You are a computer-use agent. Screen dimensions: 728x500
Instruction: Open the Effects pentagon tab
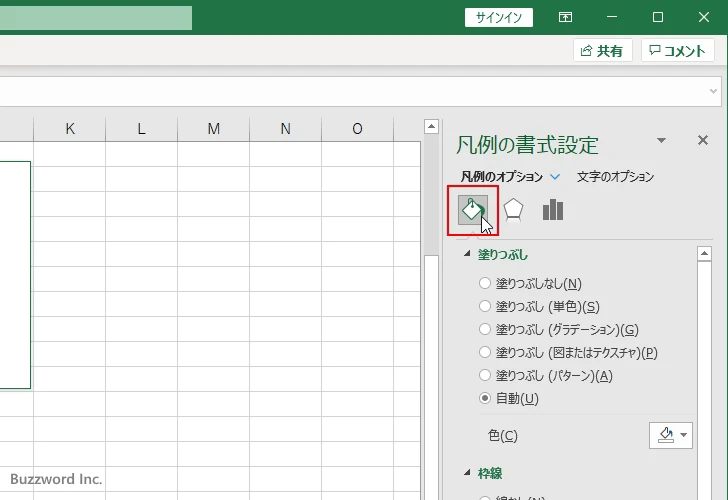pyautogui.click(x=513, y=210)
